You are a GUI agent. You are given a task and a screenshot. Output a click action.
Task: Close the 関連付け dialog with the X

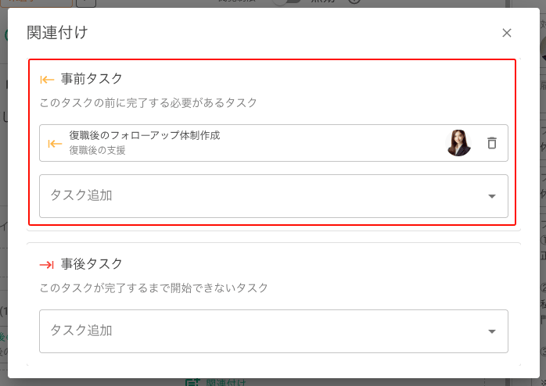point(507,33)
